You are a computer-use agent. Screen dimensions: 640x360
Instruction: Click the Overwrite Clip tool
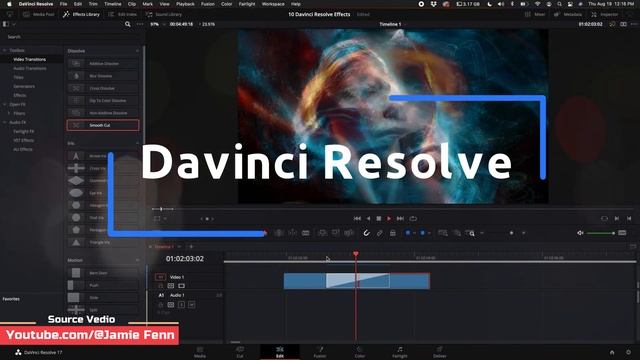336,233
